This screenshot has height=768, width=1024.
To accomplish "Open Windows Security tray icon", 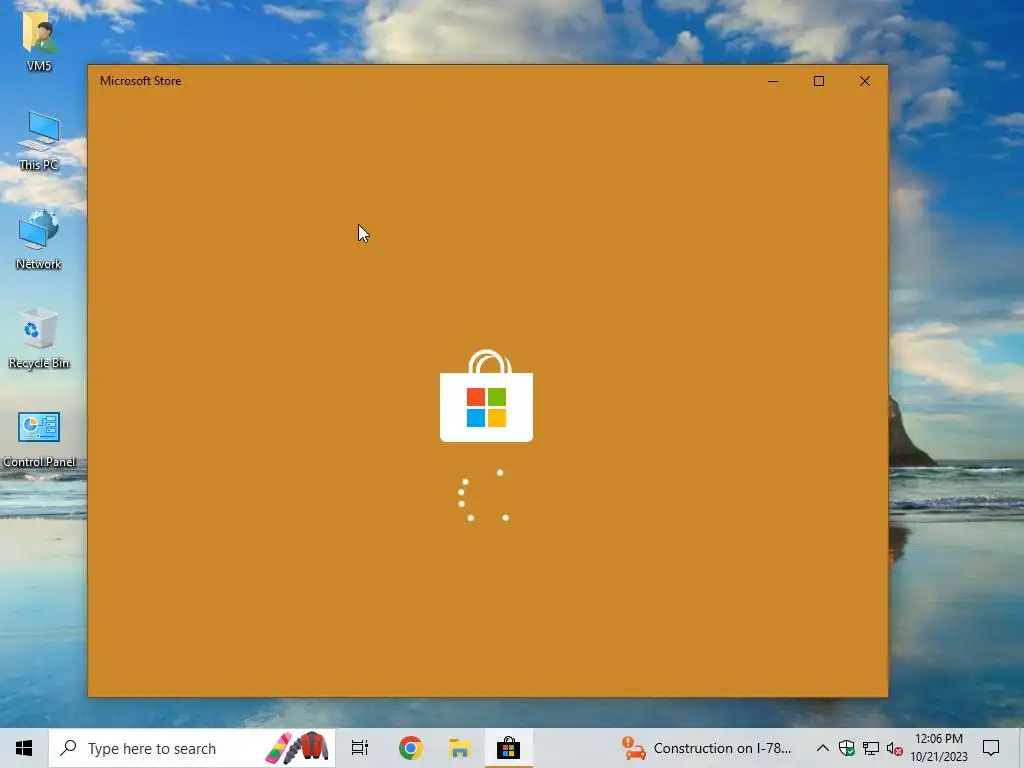I will tap(846, 748).
